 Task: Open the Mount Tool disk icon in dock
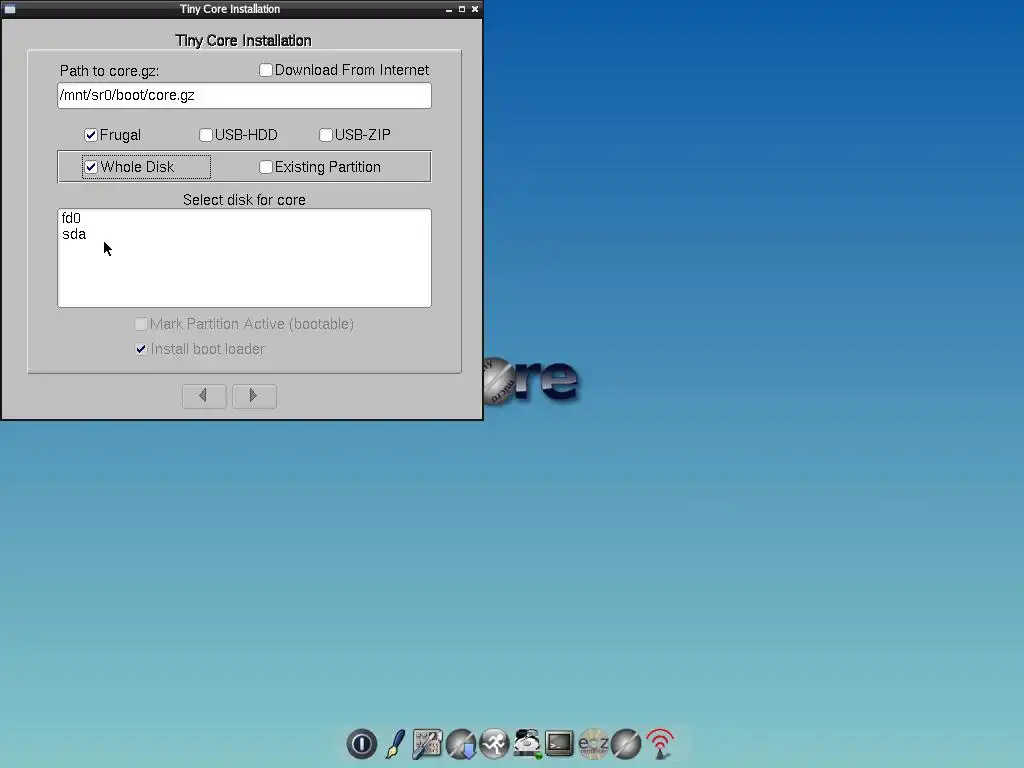527,744
